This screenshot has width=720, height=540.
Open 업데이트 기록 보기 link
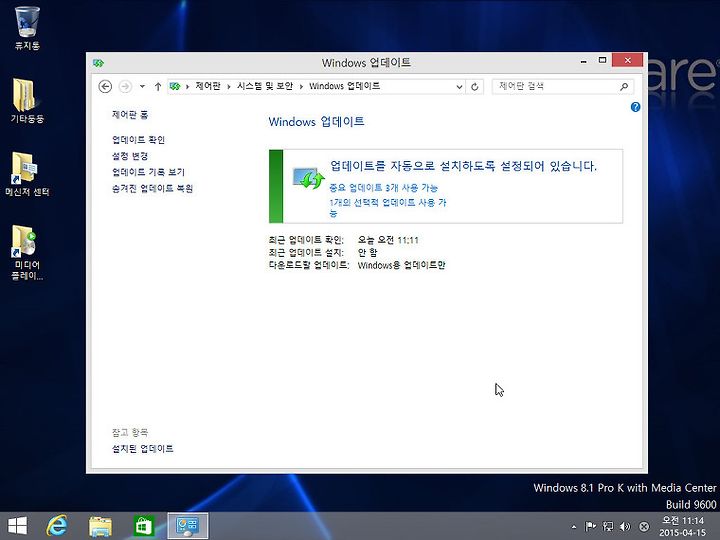click(148, 172)
